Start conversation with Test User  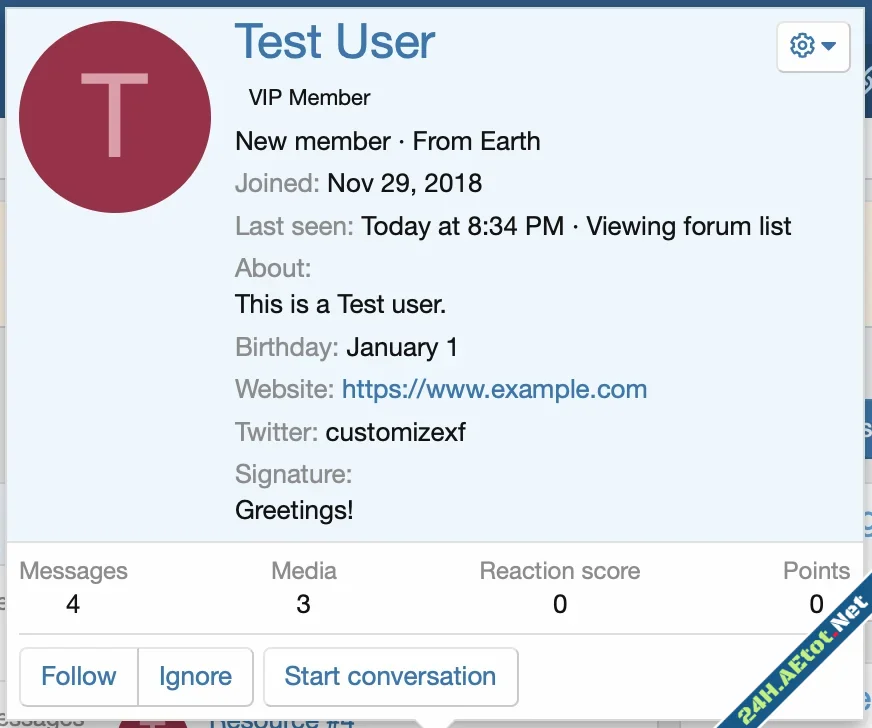[390, 676]
